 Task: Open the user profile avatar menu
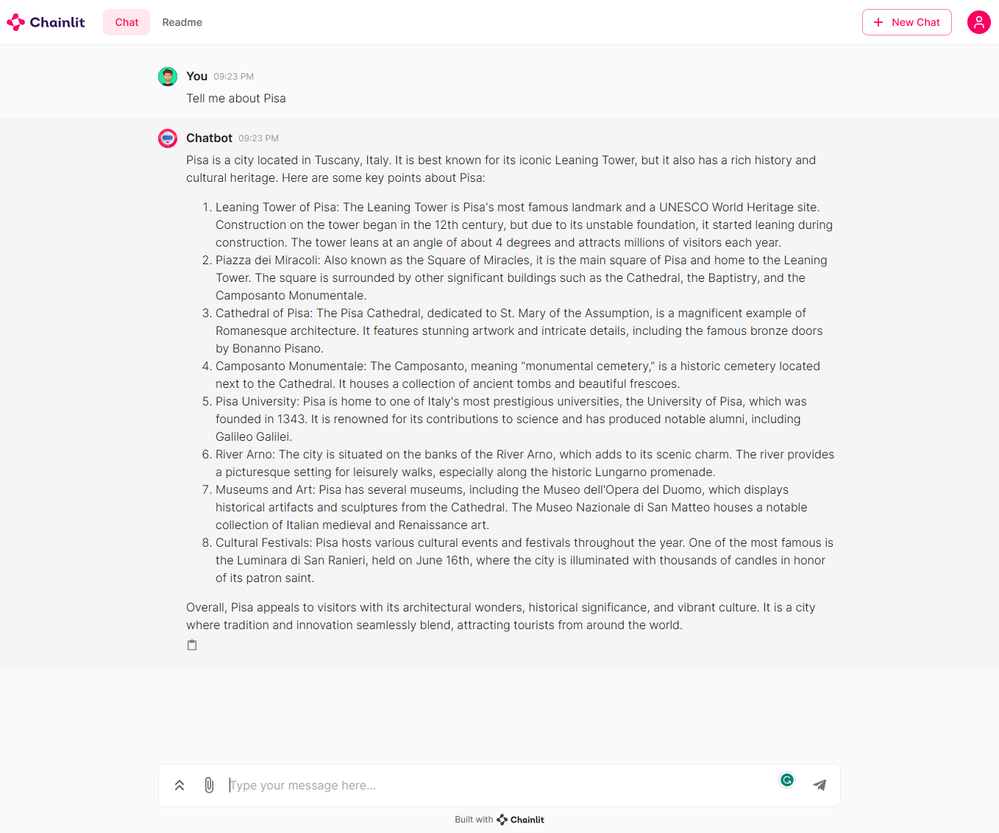(979, 22)
